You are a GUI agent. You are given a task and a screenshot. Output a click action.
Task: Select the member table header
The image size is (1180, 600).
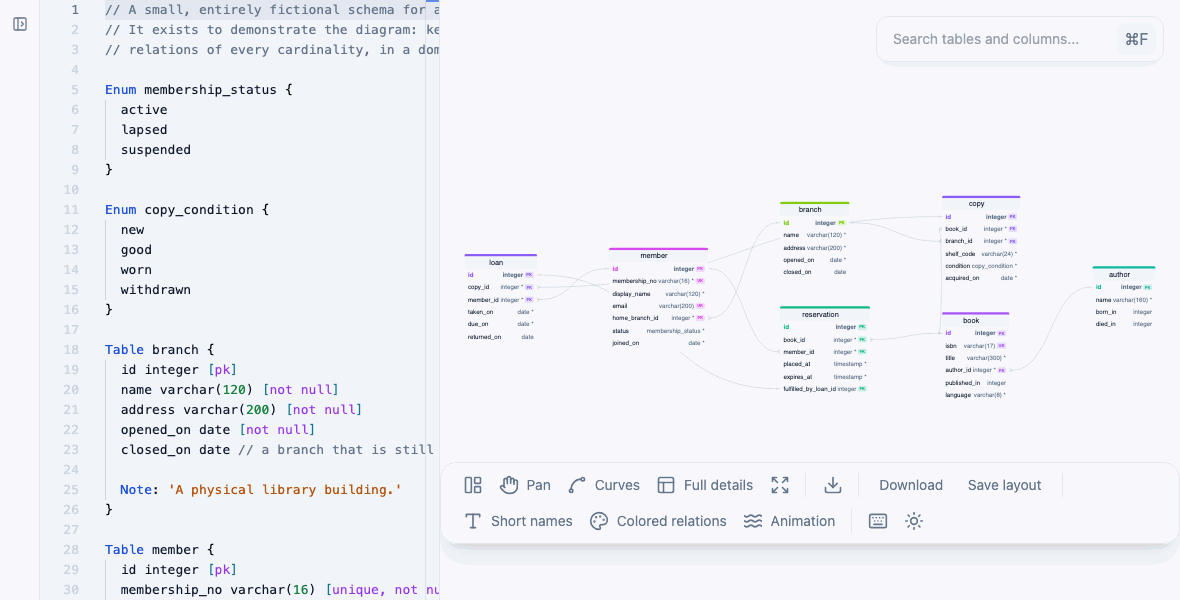coord(658,255)
